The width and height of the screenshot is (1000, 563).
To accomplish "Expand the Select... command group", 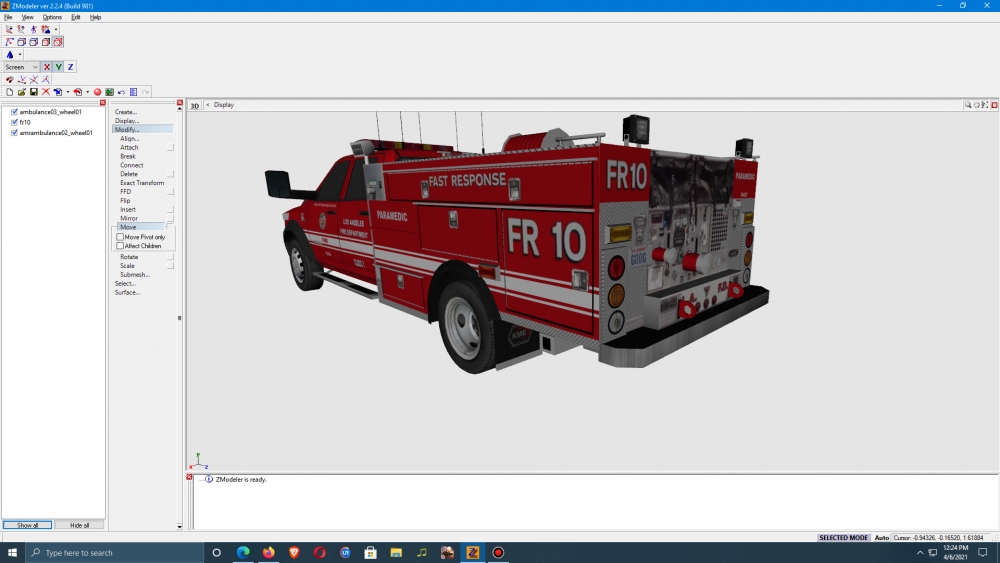I will click(125, 283).
